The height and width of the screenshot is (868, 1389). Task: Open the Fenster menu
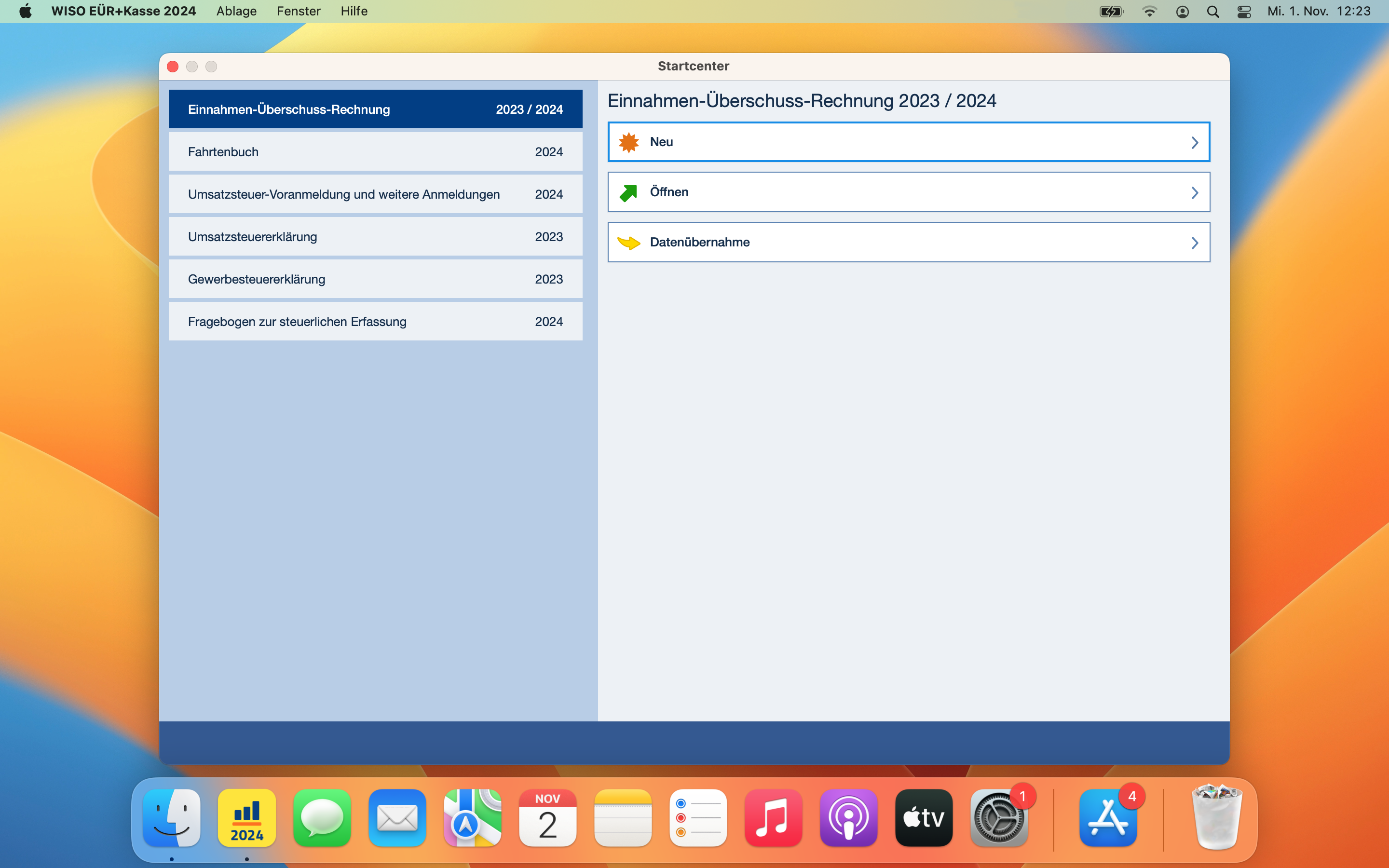click(299, 11)
